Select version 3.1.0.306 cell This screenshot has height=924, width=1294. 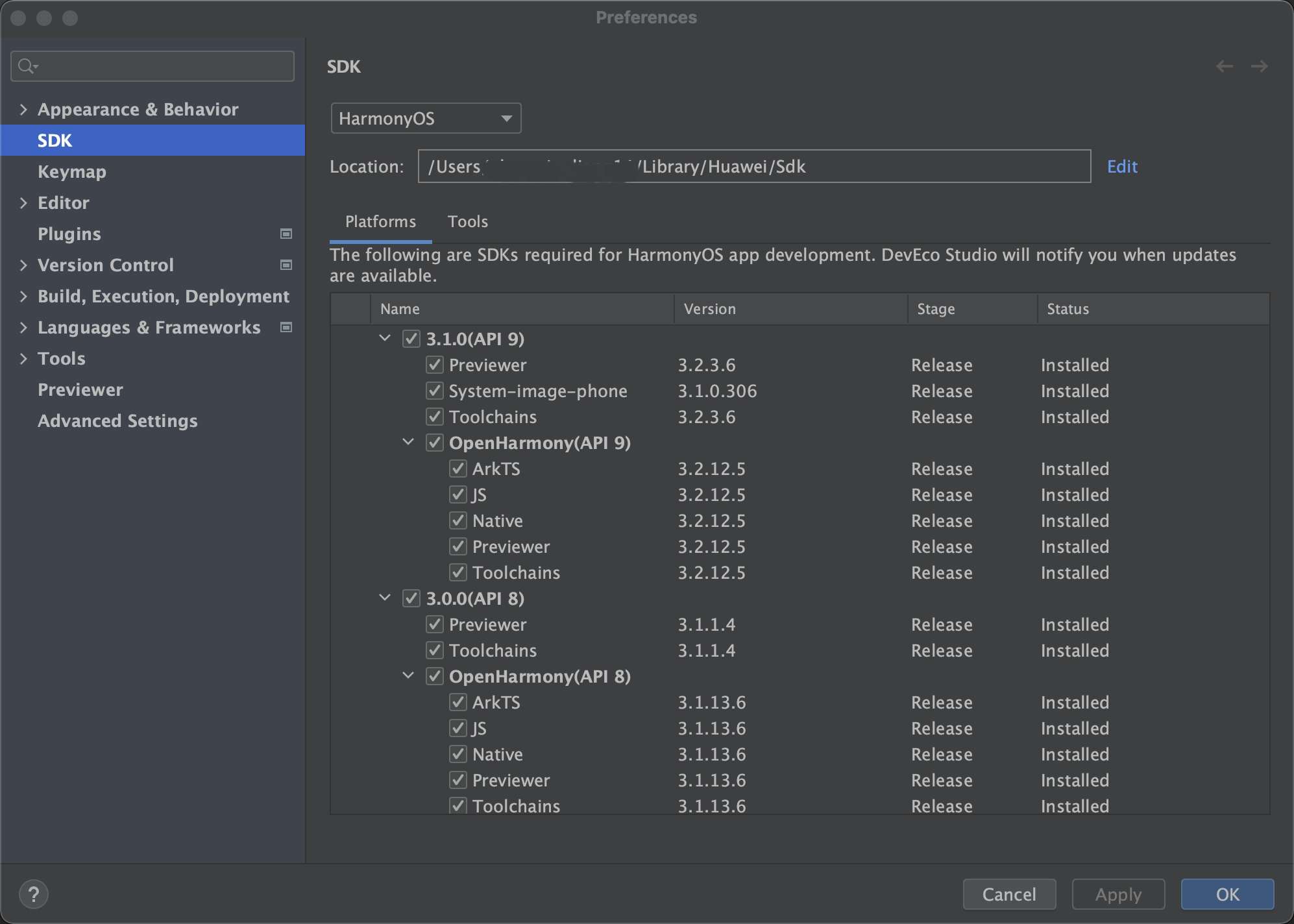pyautogui.click(x=717, y=391)
